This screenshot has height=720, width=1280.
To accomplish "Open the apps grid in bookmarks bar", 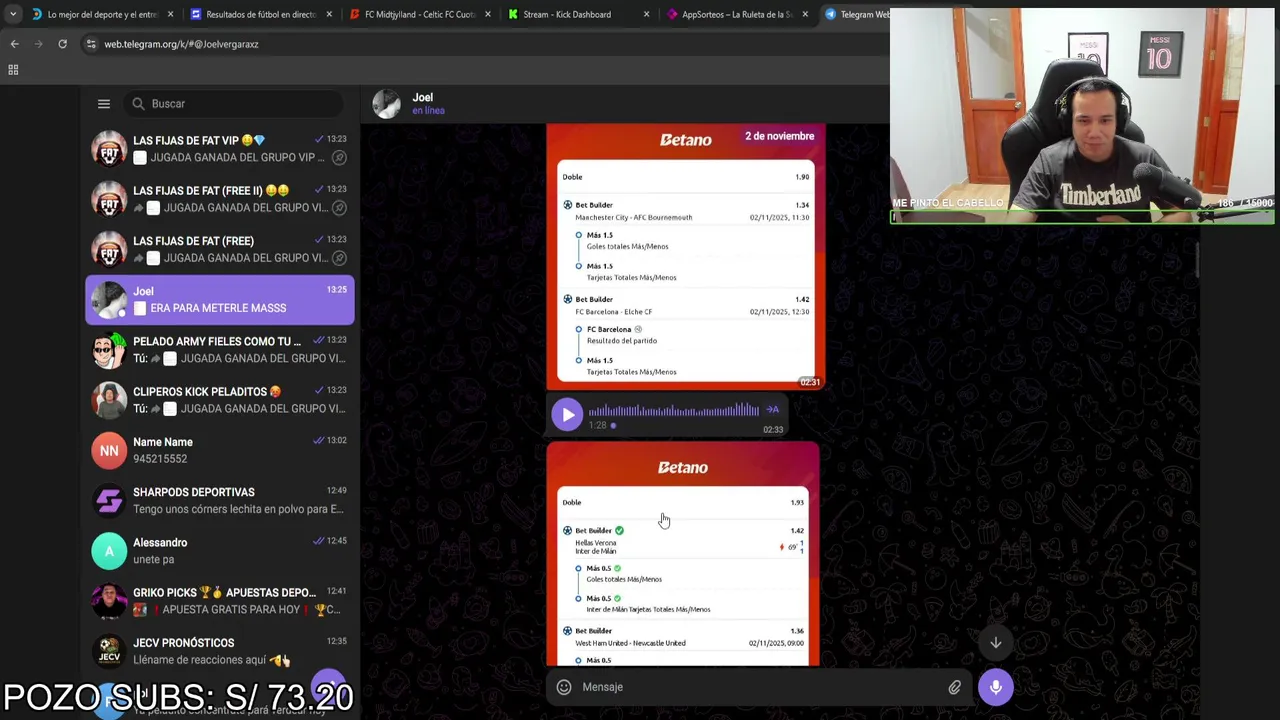I will [x=13, y=70].
